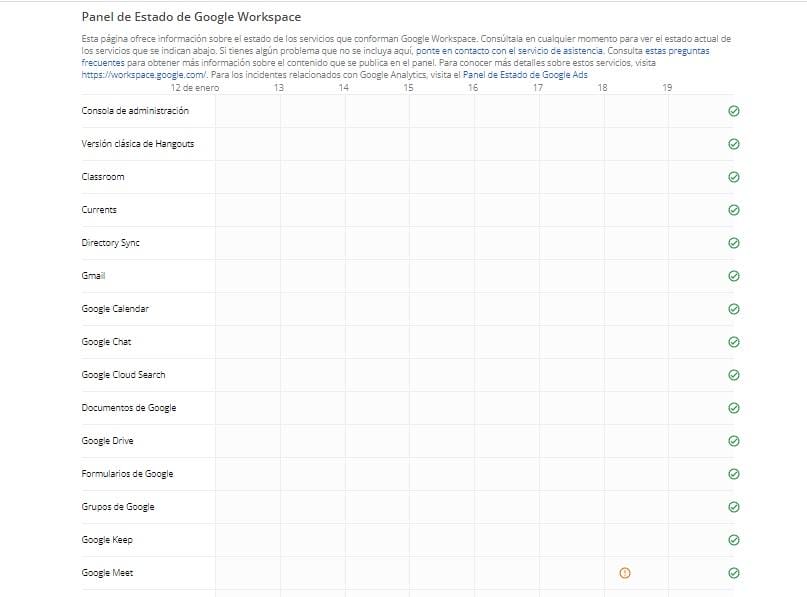Click the Gmail green status icon
The image size is (807, 597).
click(x=734, y=276)
